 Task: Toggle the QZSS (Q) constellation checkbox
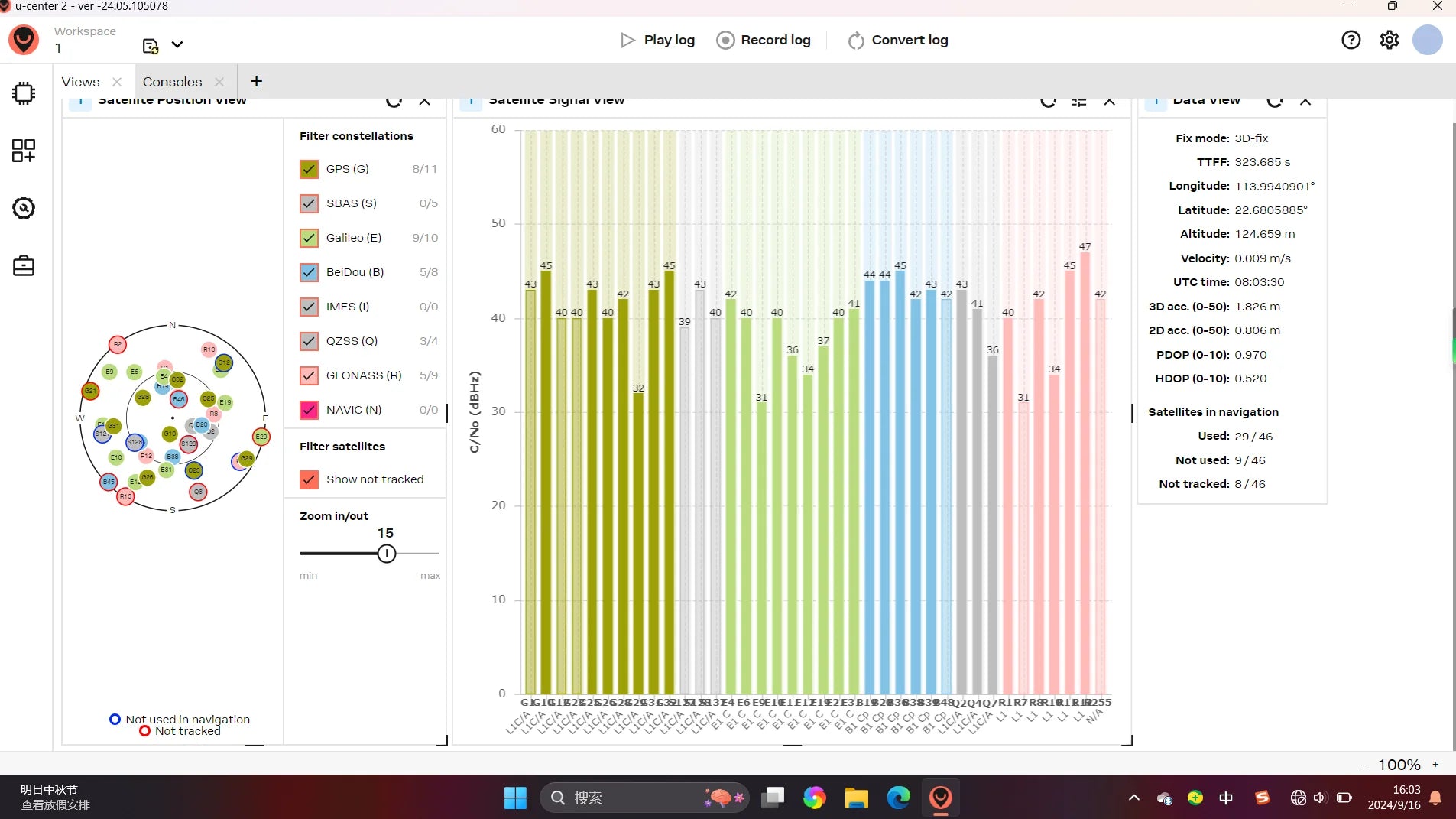pos(309,341)
